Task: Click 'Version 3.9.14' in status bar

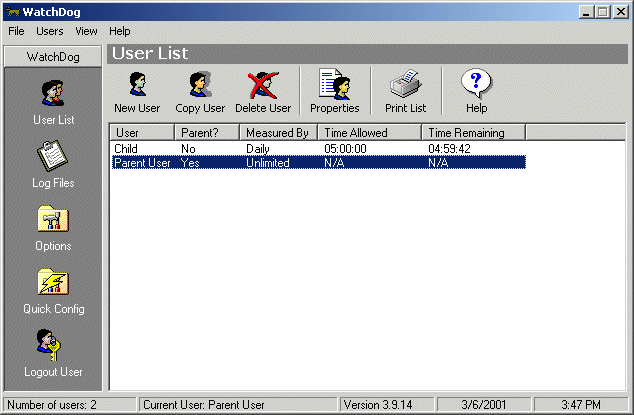Action: pyautogui.click(x=378, y=404)
